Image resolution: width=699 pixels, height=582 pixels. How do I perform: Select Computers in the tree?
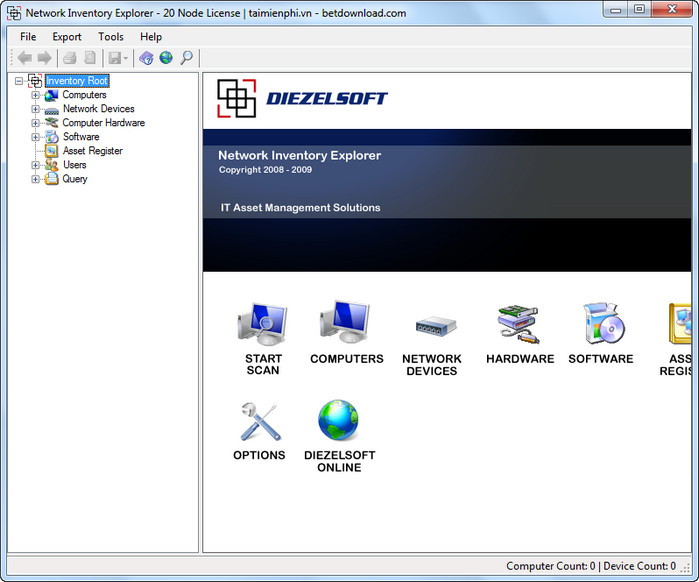click(84, 94)
